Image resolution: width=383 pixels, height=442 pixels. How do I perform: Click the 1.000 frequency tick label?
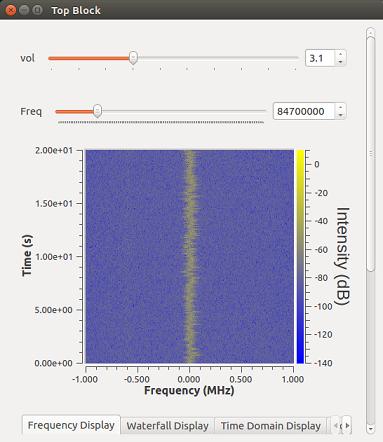tap(292, 379)
